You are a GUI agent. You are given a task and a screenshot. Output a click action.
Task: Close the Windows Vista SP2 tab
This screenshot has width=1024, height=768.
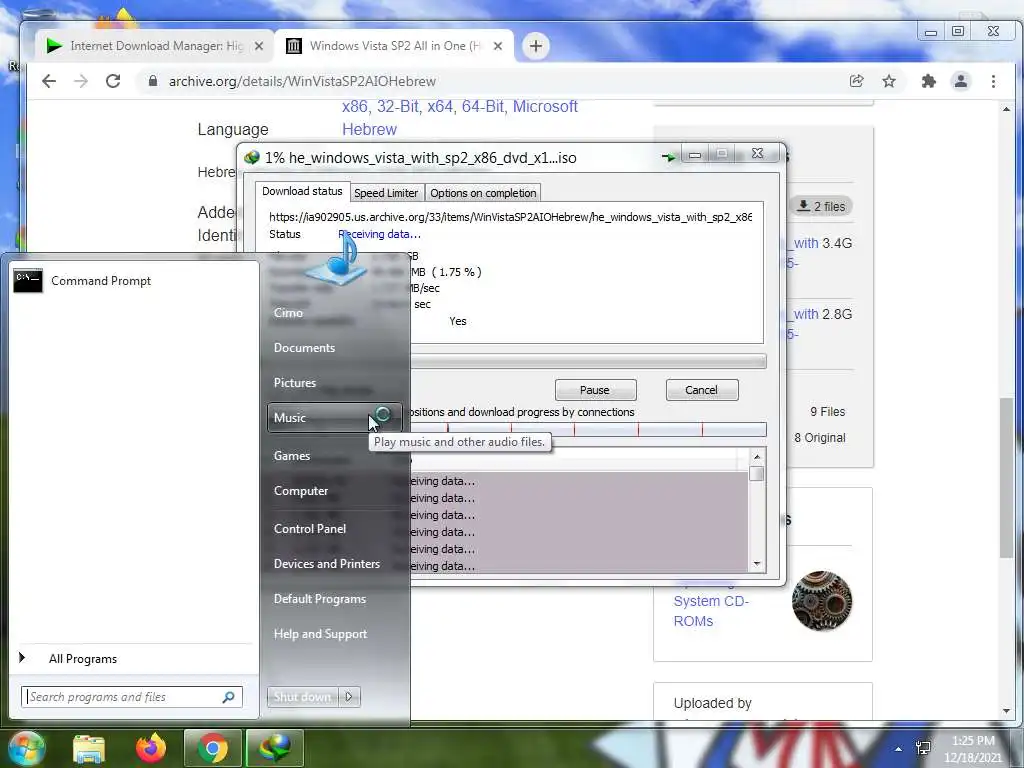(498, 46)
